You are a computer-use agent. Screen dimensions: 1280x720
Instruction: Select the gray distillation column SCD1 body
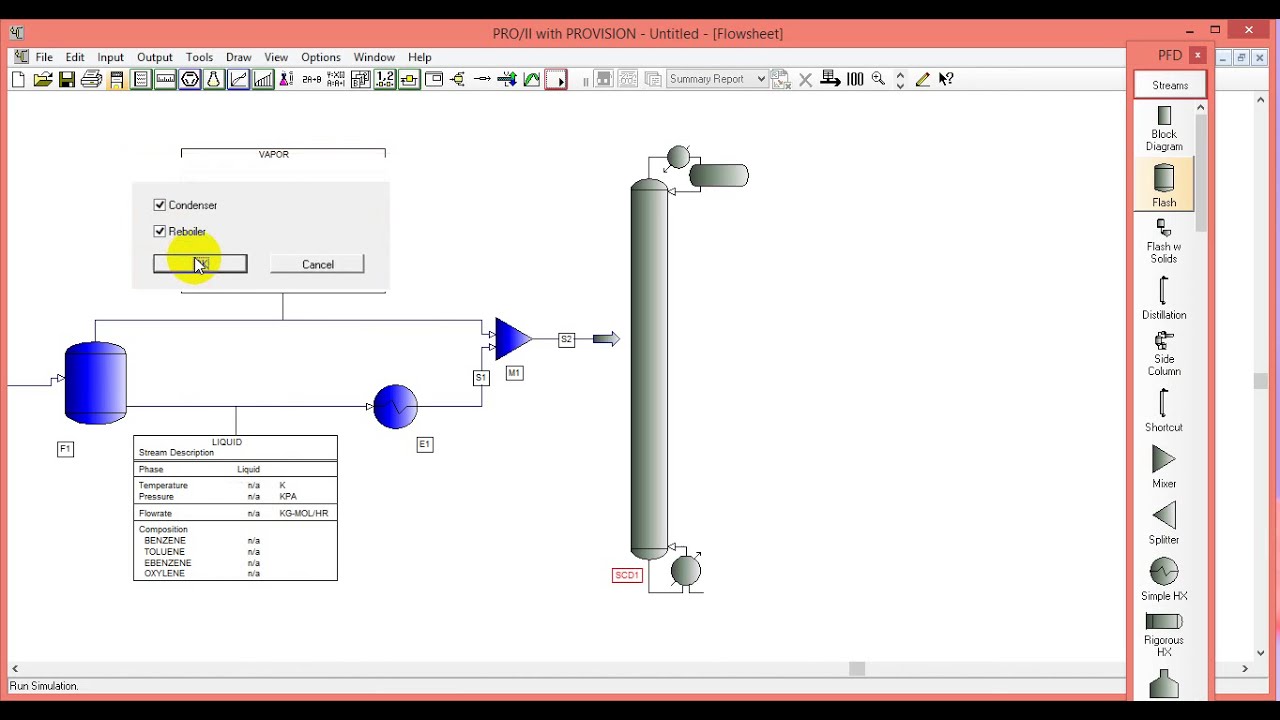pos(649,368)
